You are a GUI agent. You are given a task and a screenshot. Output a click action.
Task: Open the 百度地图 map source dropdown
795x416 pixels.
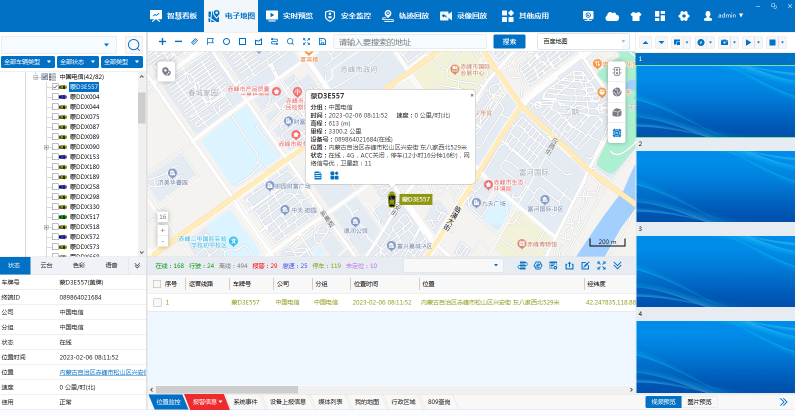click(584, 42)
